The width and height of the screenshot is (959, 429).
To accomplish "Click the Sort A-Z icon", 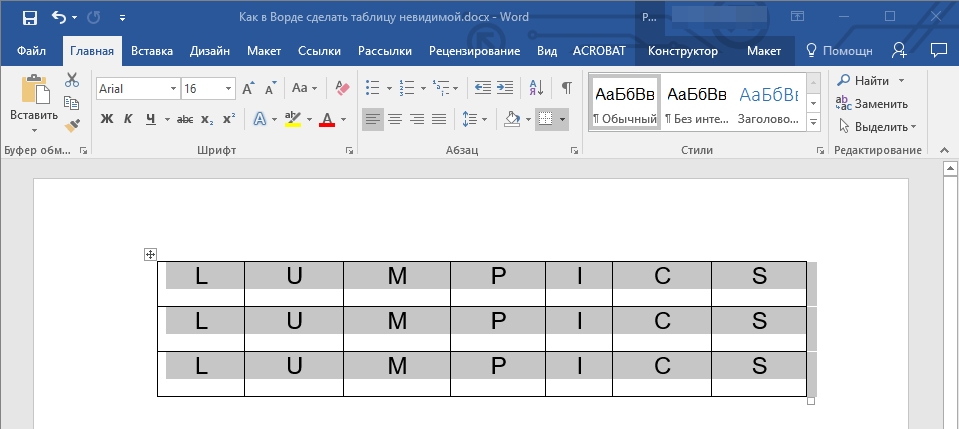I will coord(535,89).
